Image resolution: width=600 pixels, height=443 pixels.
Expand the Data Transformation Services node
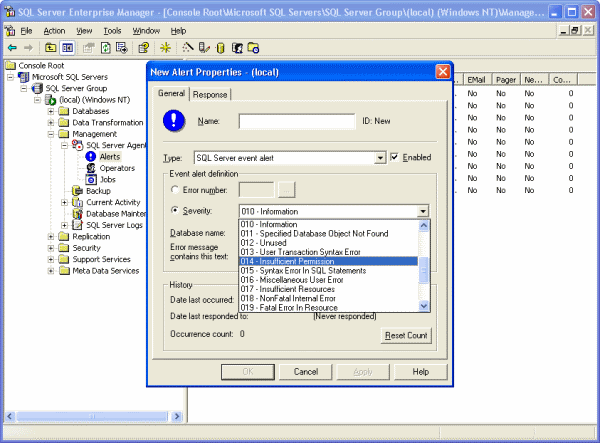51,123
